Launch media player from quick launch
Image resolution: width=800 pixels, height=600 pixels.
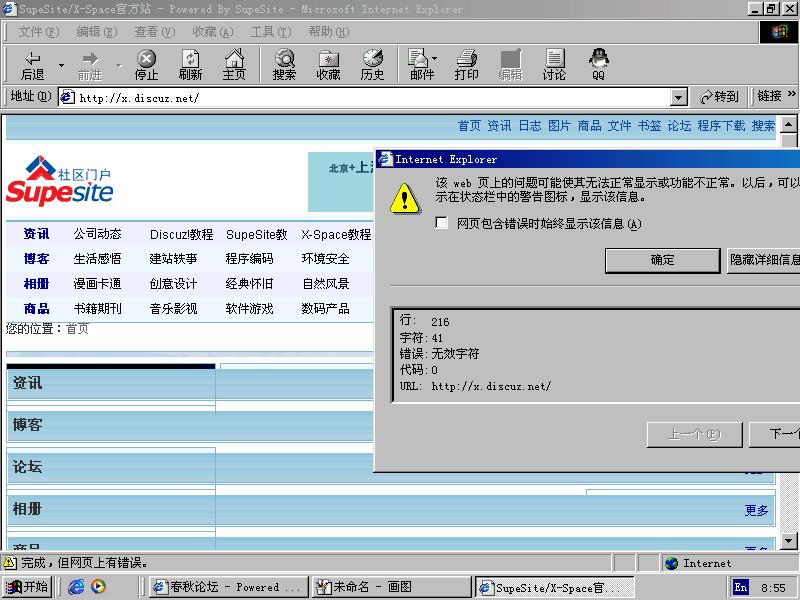click(98, 587)
